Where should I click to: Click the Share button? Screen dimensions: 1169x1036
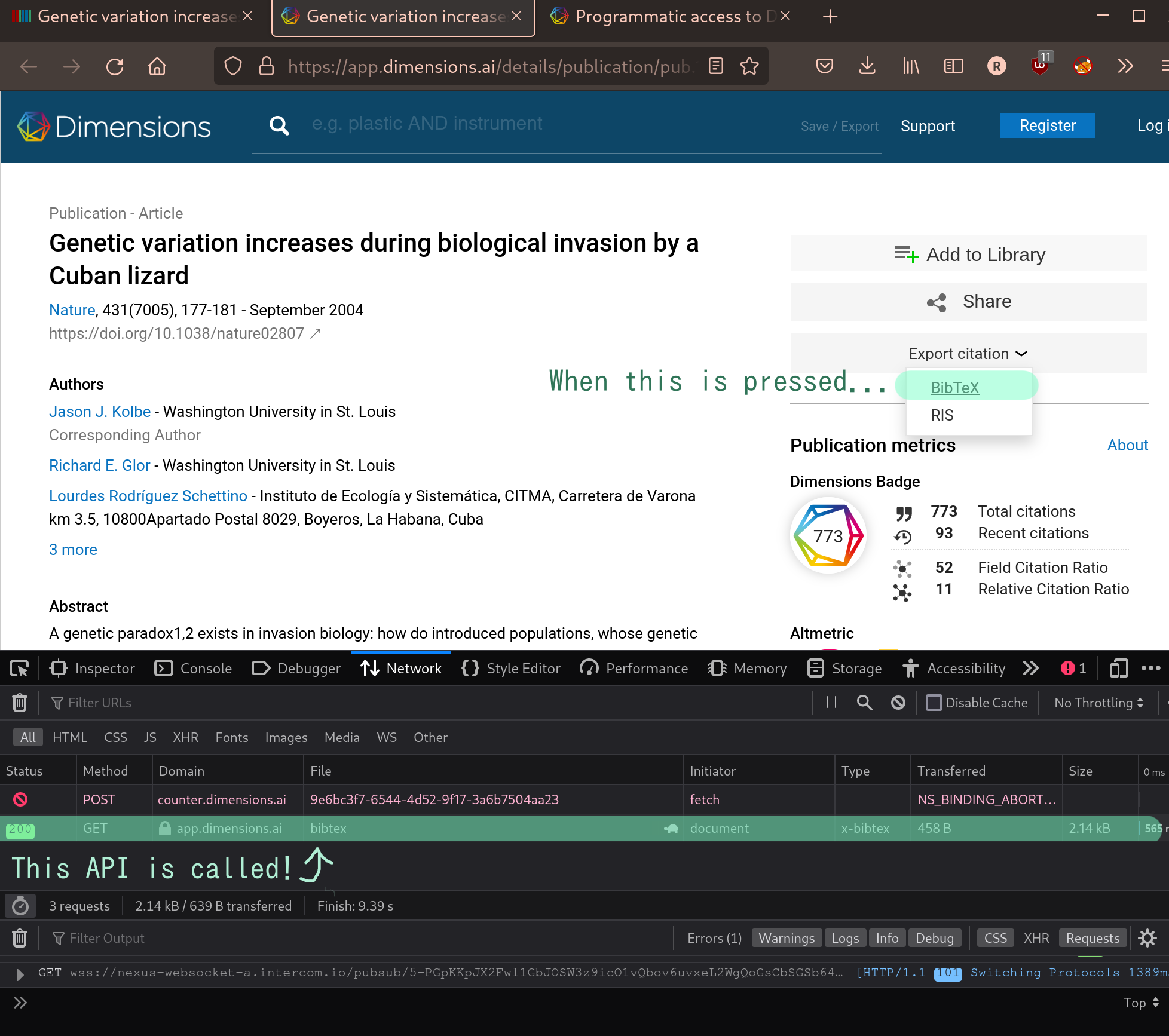point(969,302)
